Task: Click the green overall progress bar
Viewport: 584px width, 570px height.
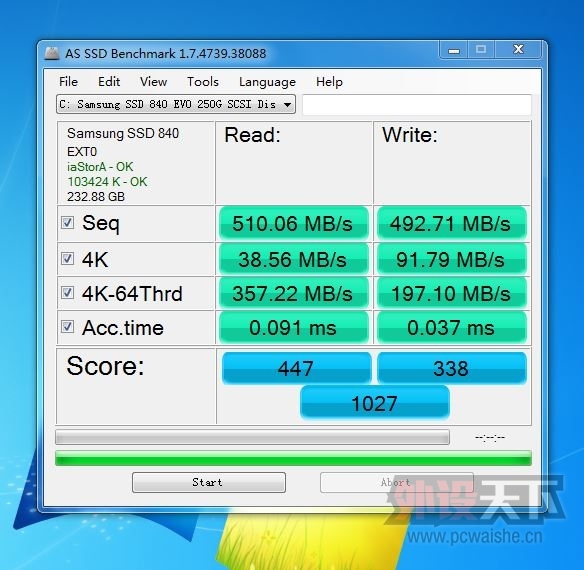Action: pyautogui.click(x=293, y=458)
